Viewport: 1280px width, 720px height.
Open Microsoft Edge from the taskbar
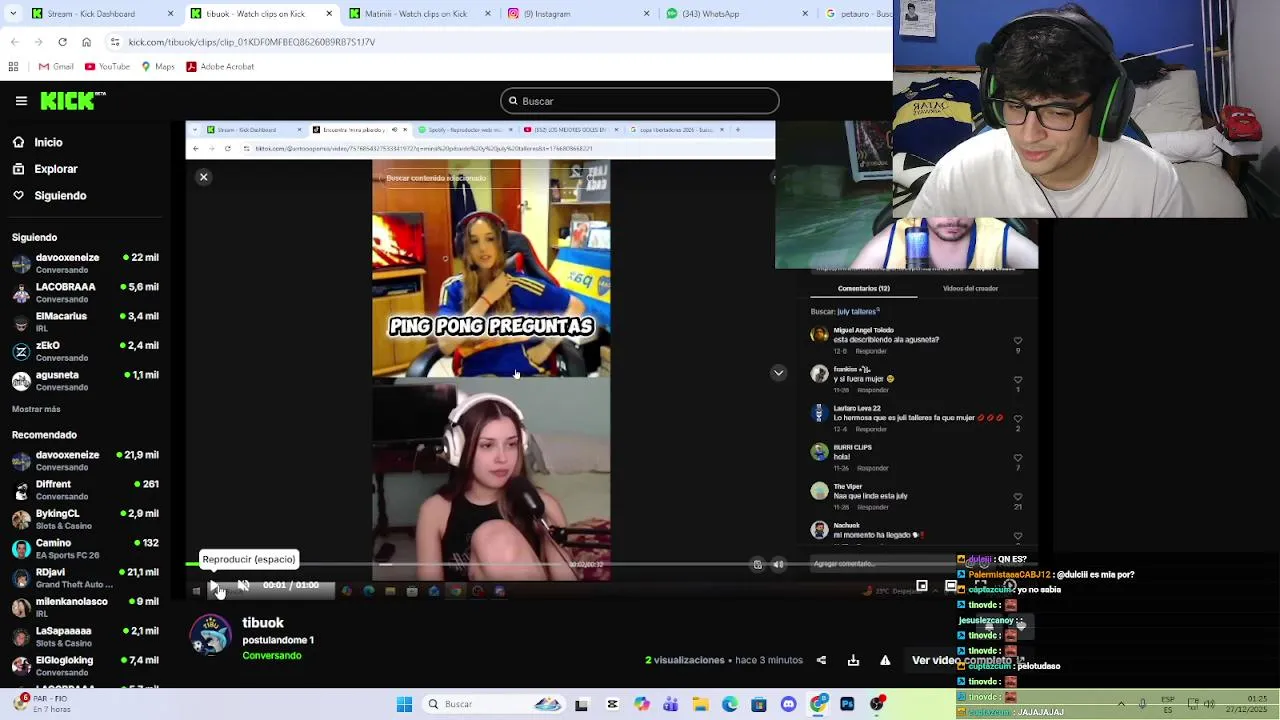730,704
